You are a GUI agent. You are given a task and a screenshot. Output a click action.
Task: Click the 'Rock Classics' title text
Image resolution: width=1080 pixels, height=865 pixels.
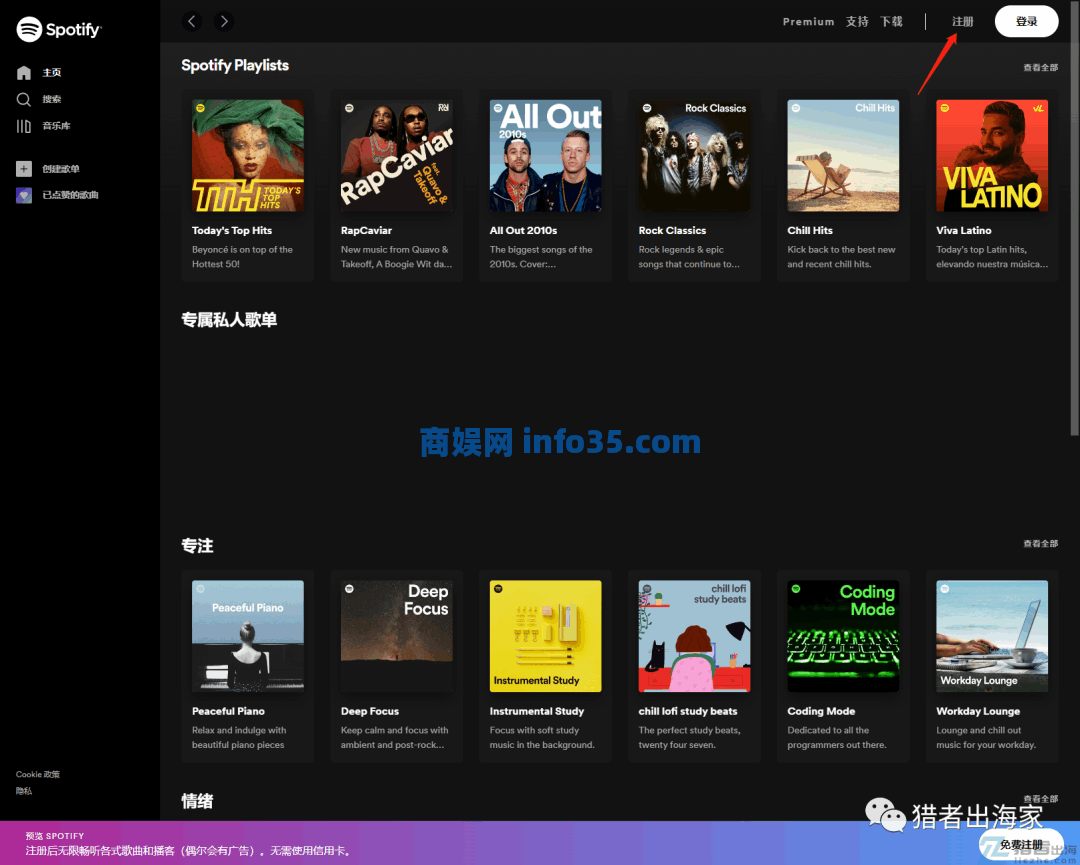click(672, 231)
